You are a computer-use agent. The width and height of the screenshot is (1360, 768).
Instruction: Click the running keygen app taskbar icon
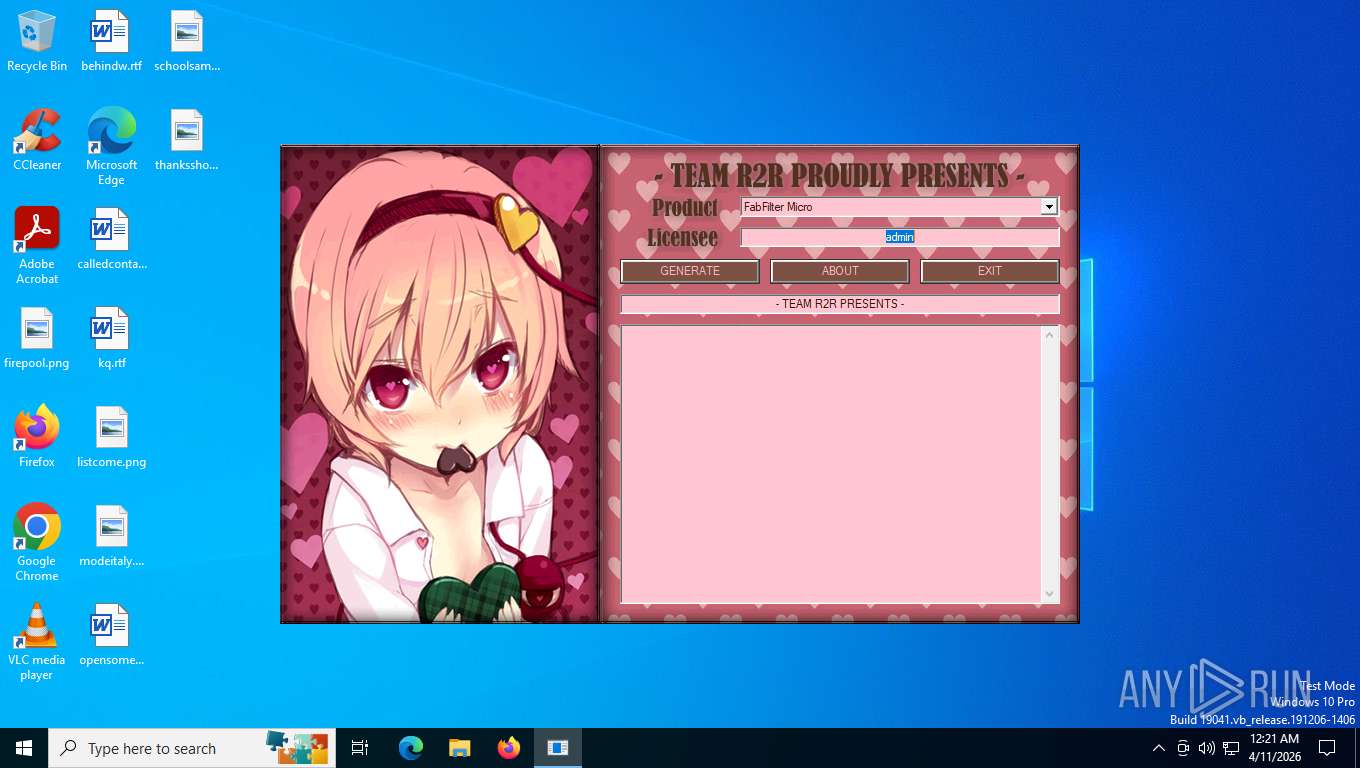(558, 748)
